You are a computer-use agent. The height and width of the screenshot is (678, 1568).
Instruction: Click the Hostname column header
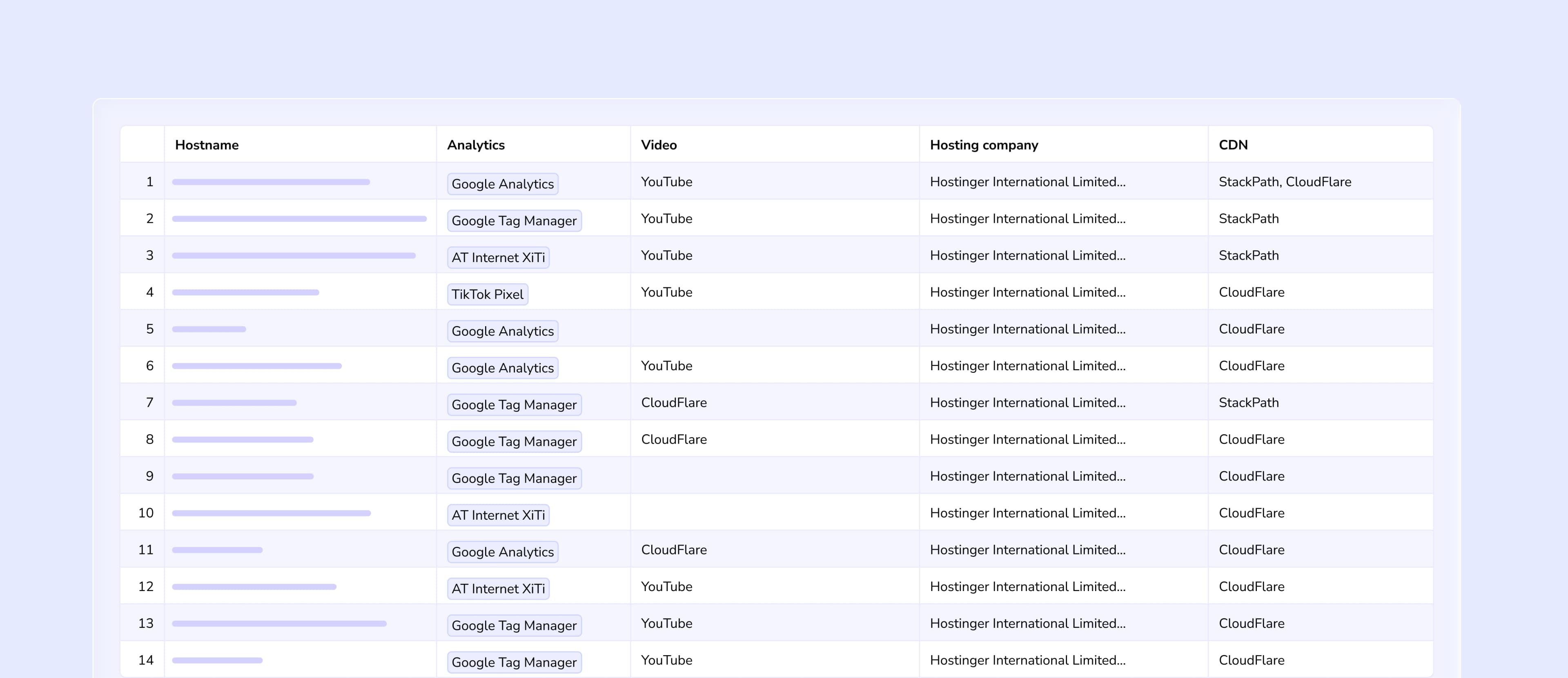pos(206,145)
